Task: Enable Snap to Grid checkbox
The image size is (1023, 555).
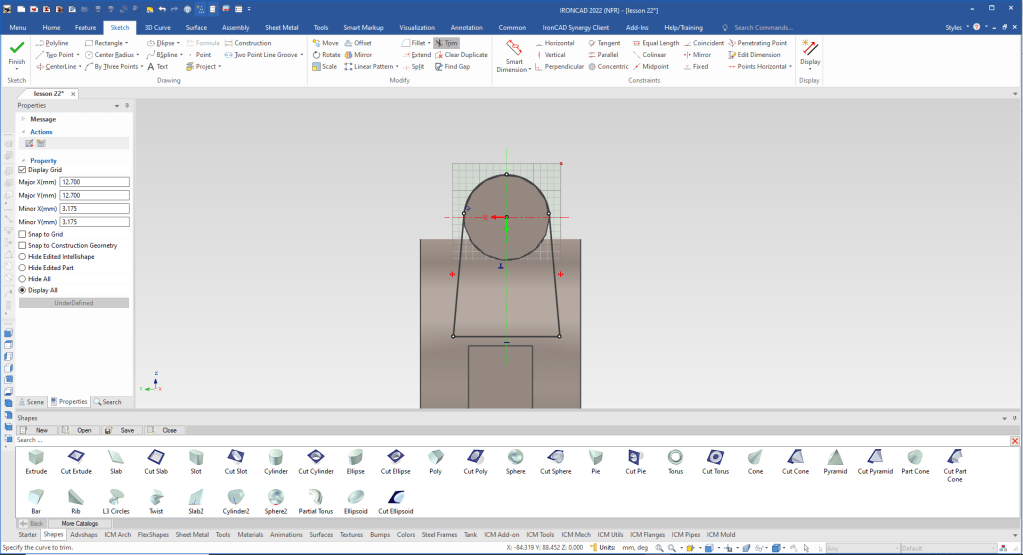Action: [23, 234]
